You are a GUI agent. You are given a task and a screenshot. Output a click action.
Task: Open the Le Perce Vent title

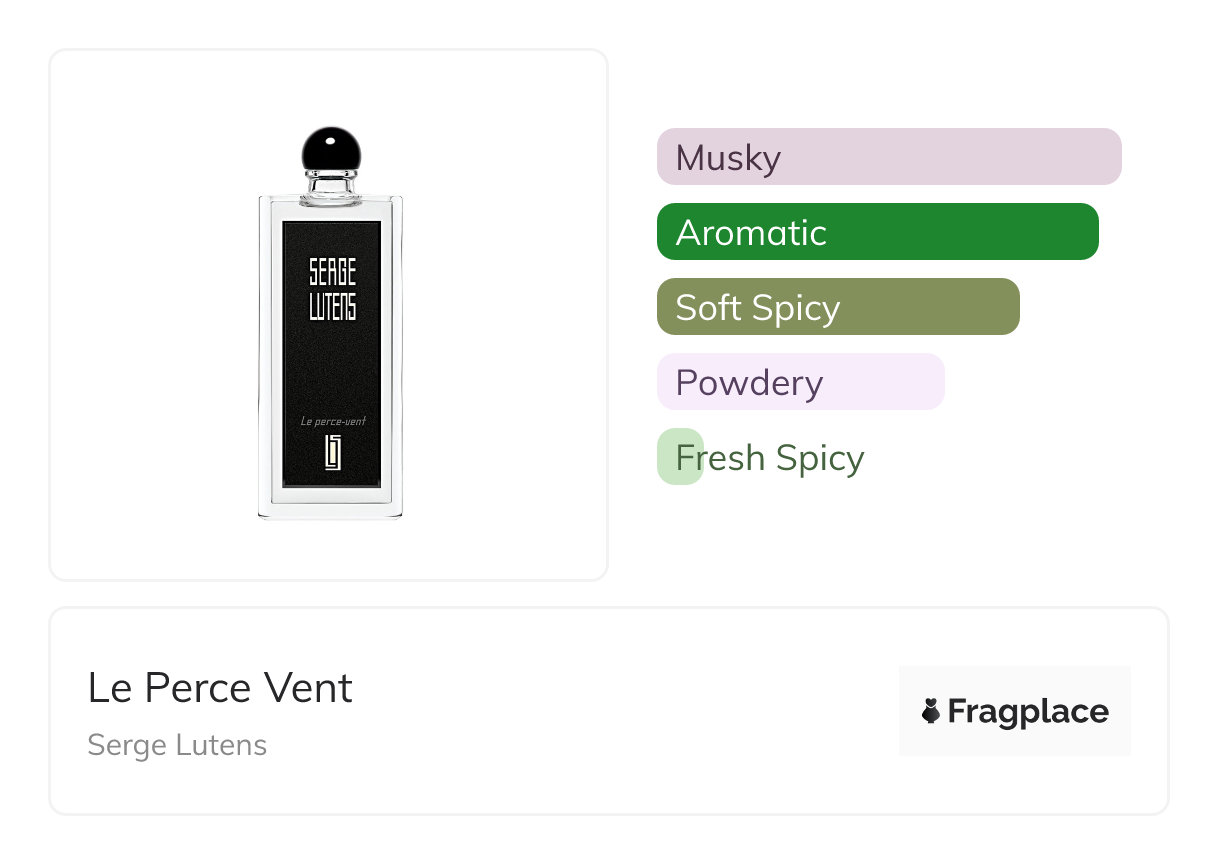[220, 688]
